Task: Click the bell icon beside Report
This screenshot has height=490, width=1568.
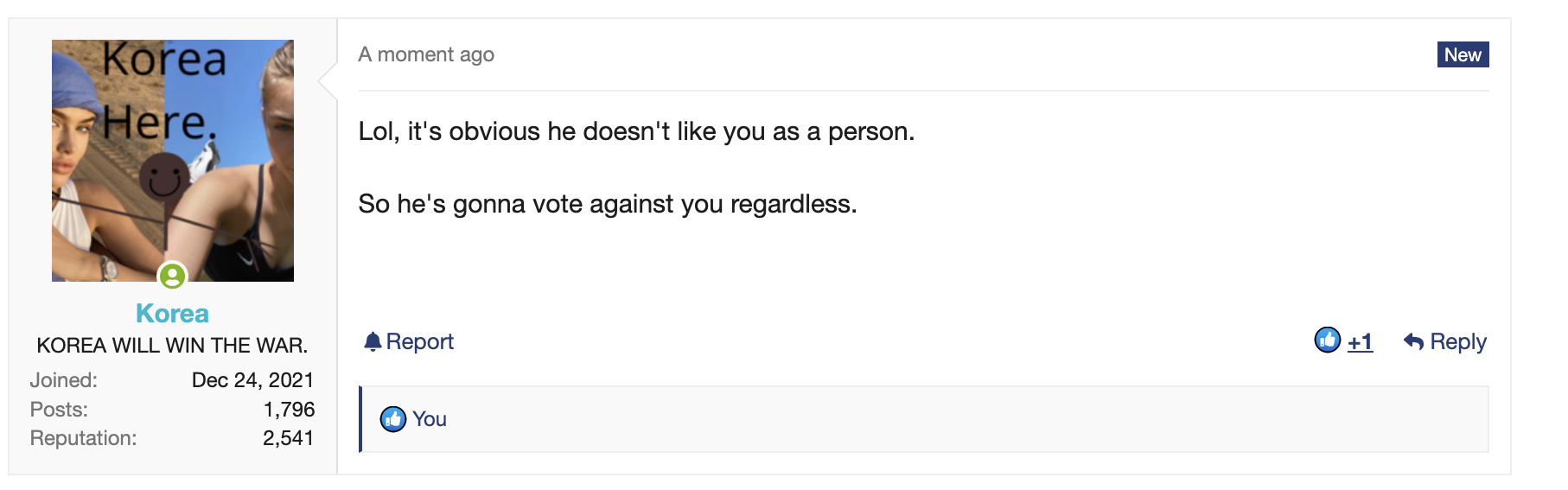Action: pos(373,342)
